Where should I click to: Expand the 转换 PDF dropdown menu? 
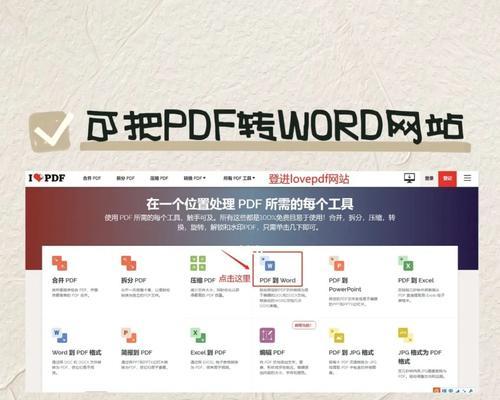click(x=195, y=178)
